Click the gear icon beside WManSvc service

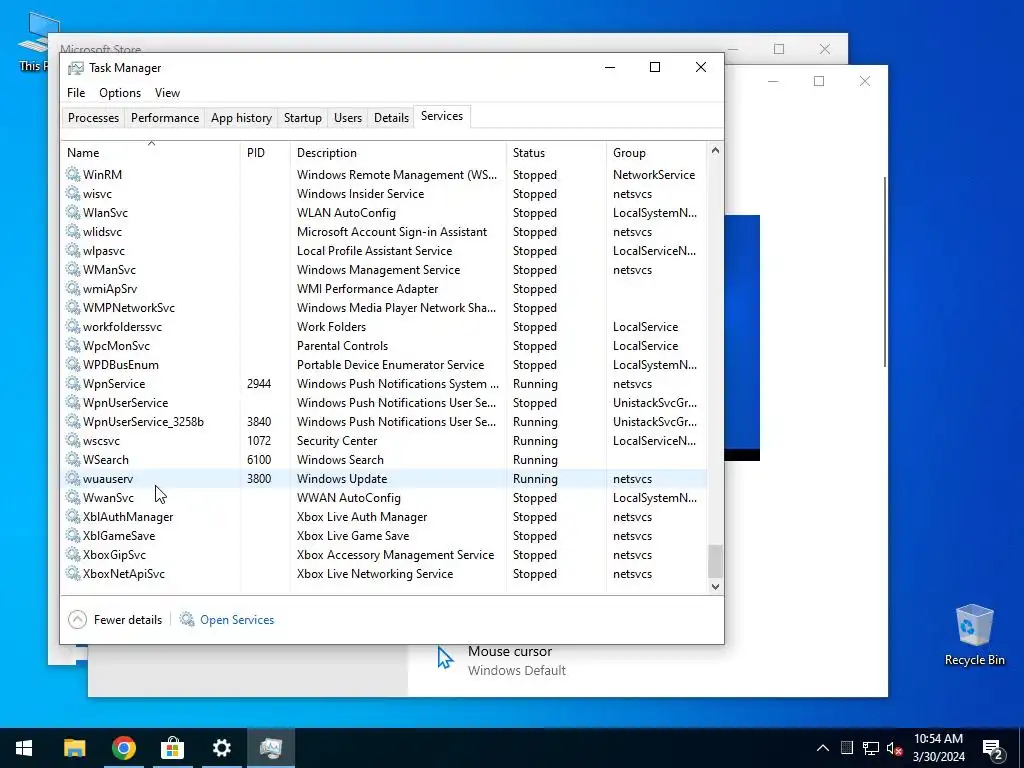pyautogui.click(x=73, y=269)
